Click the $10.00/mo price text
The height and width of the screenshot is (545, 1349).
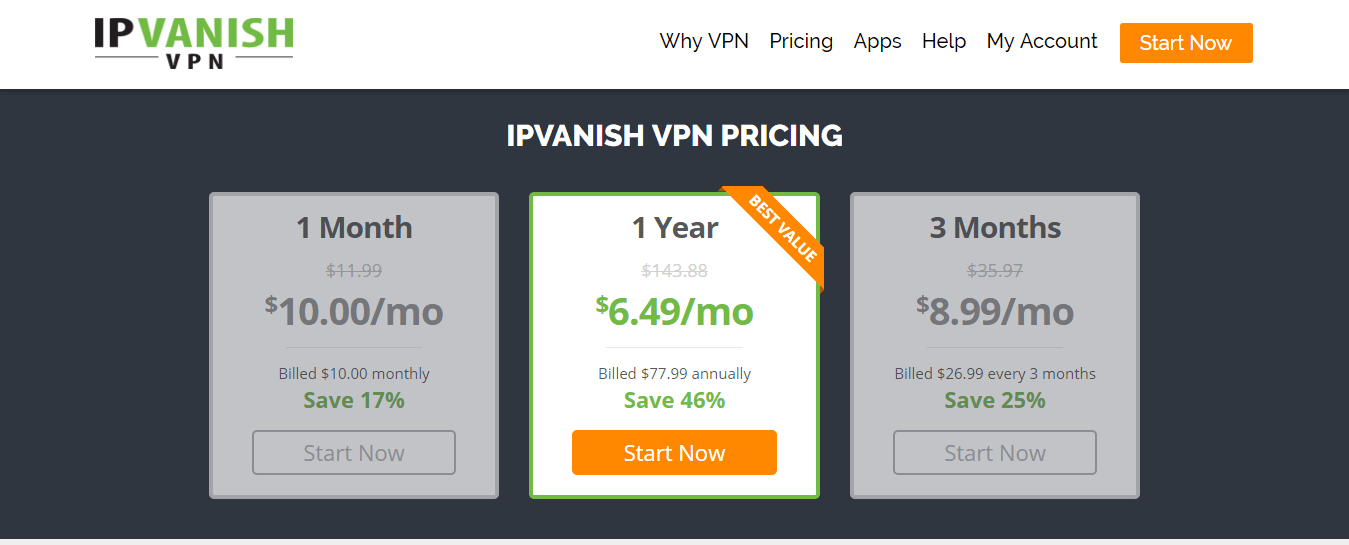[354, 311]
